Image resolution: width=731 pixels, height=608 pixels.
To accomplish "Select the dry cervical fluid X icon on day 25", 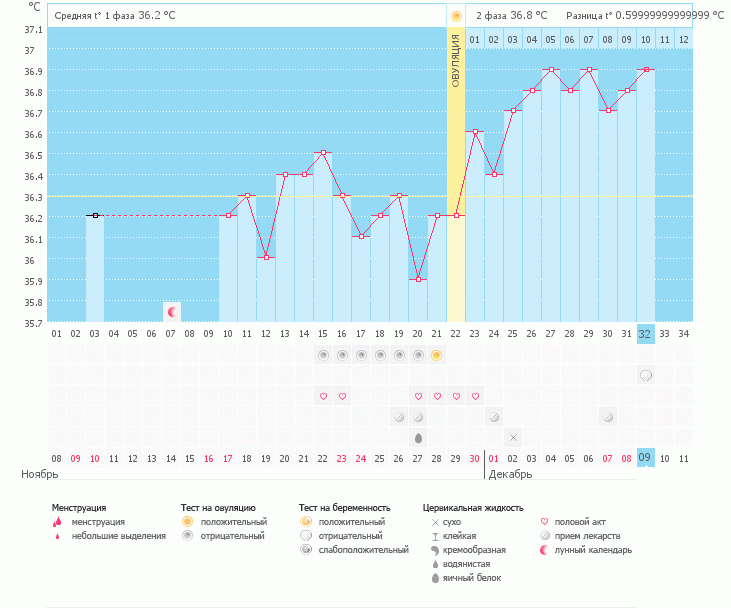I will point(513,437).
